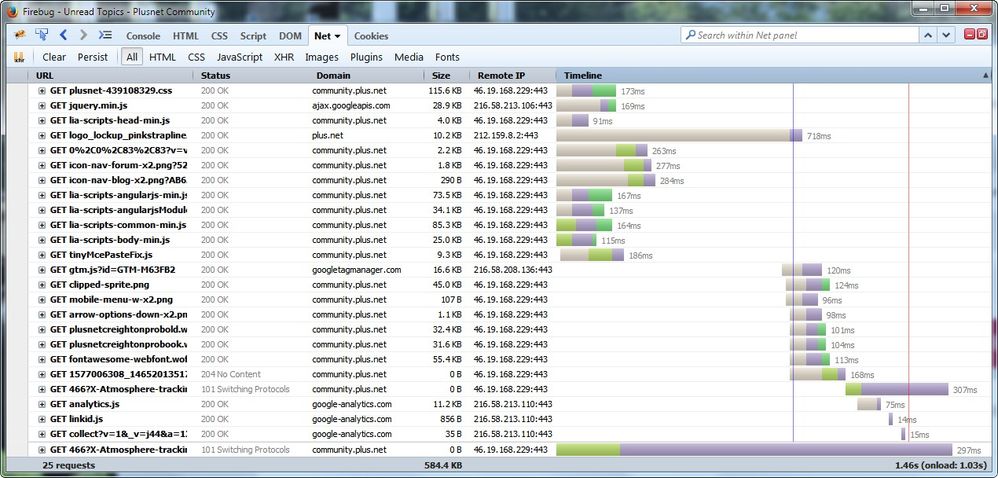Select the XHR filter button

click(284, 57)
